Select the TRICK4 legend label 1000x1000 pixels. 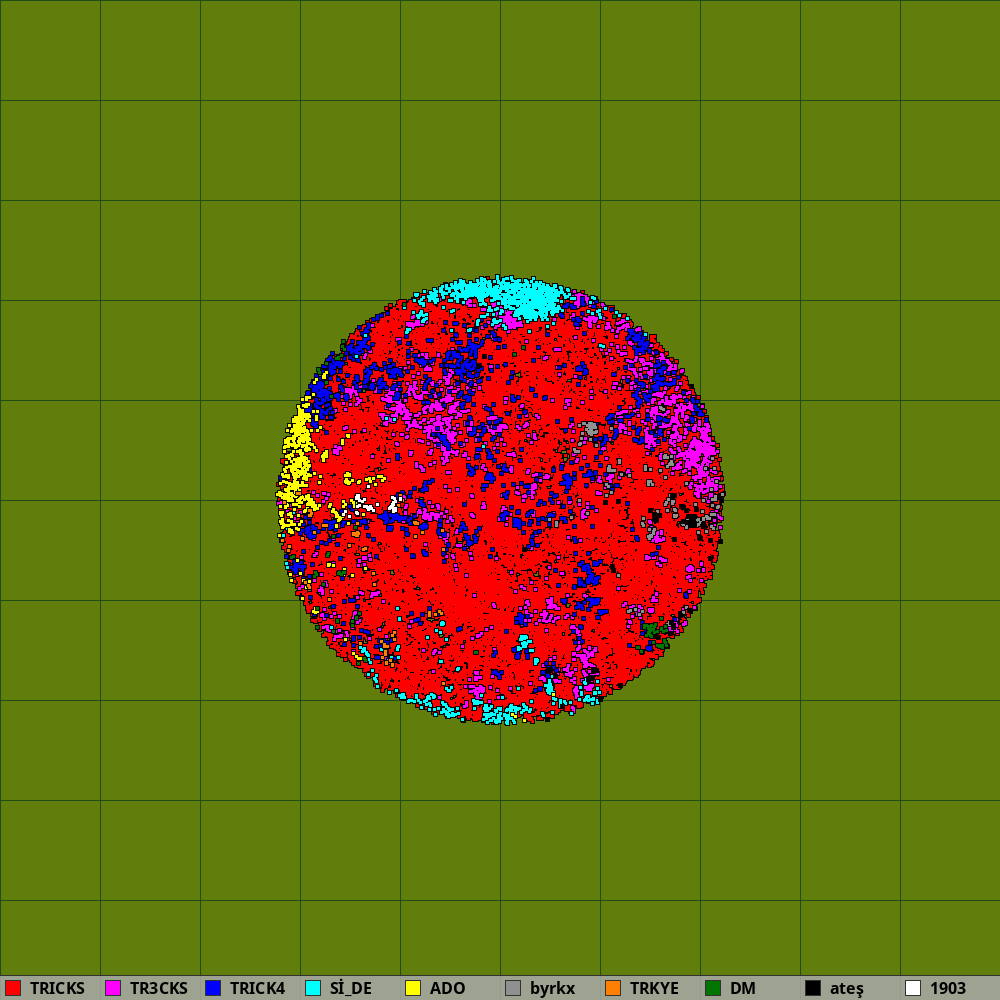coord(258,989)
